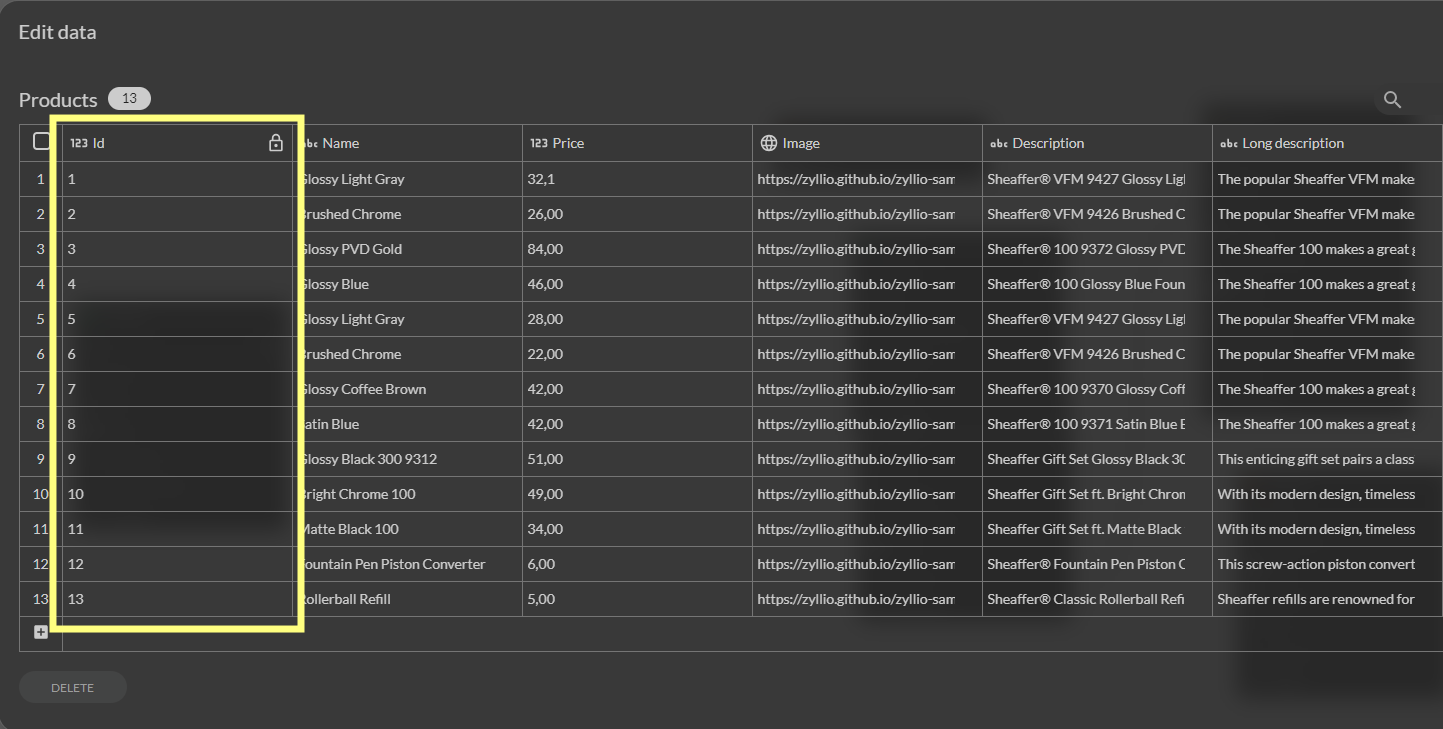Select the Price column header label
The image size is (1443, 729).
(x=568, y=143)
